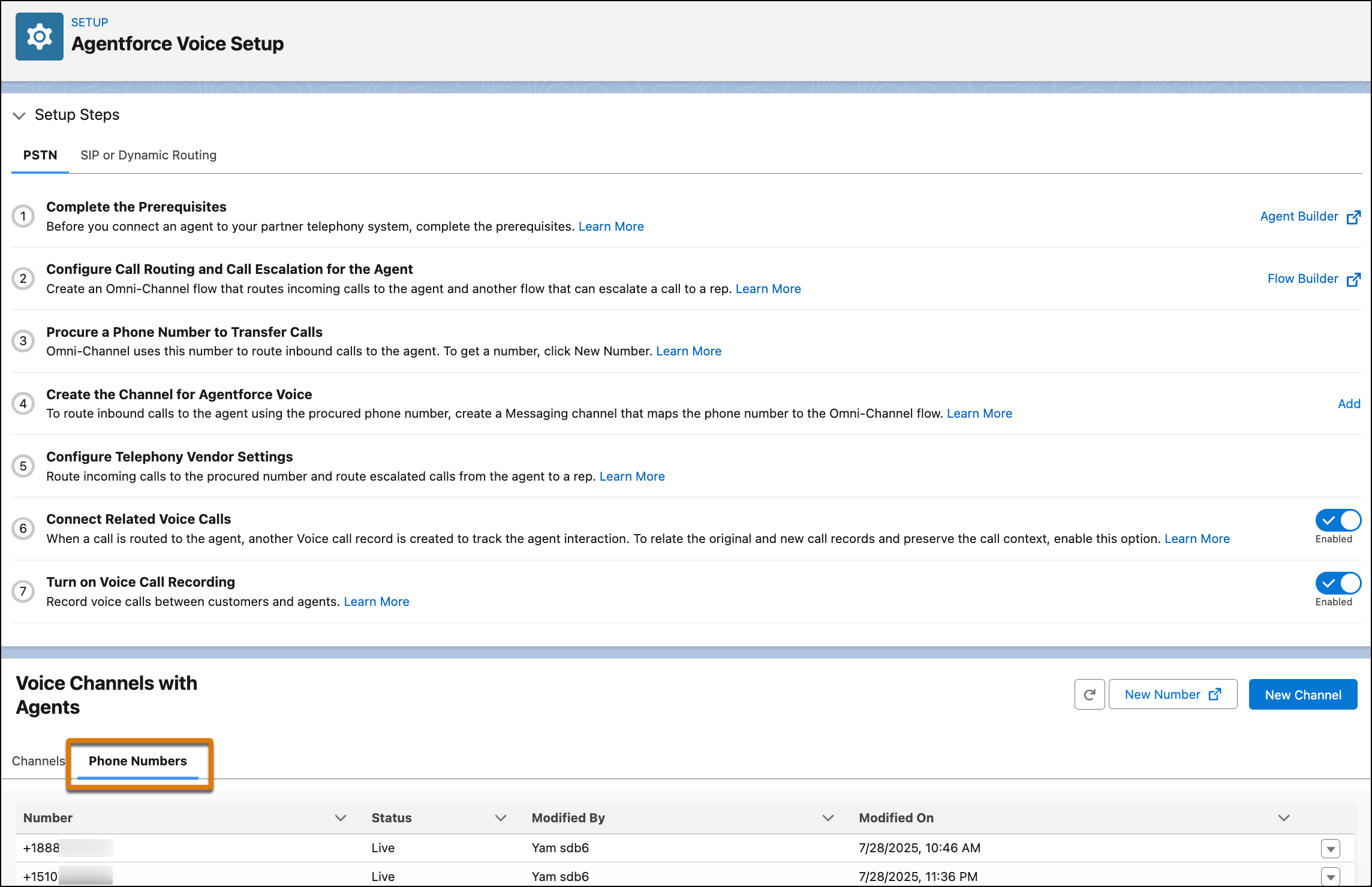Click Procure a Phone Number to Transfer Calls heading
The height and width of the screenshot is (887, 1372).
(184, 332)
